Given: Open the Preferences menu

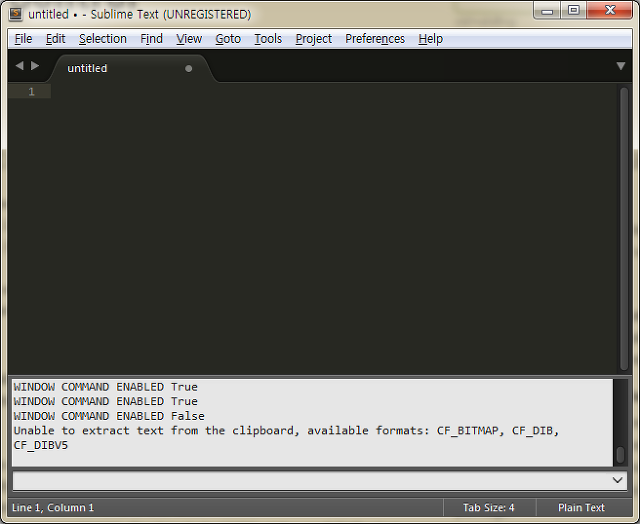Looking at the screenshot, I should pyautogui.click(x=375, y=39).
